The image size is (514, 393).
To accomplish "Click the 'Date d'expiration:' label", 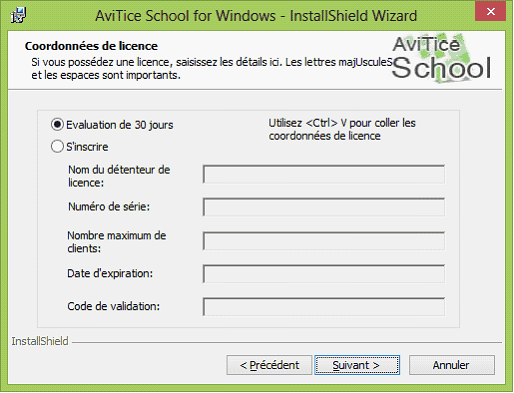I will pyautogui.click(x=110, y=273).
